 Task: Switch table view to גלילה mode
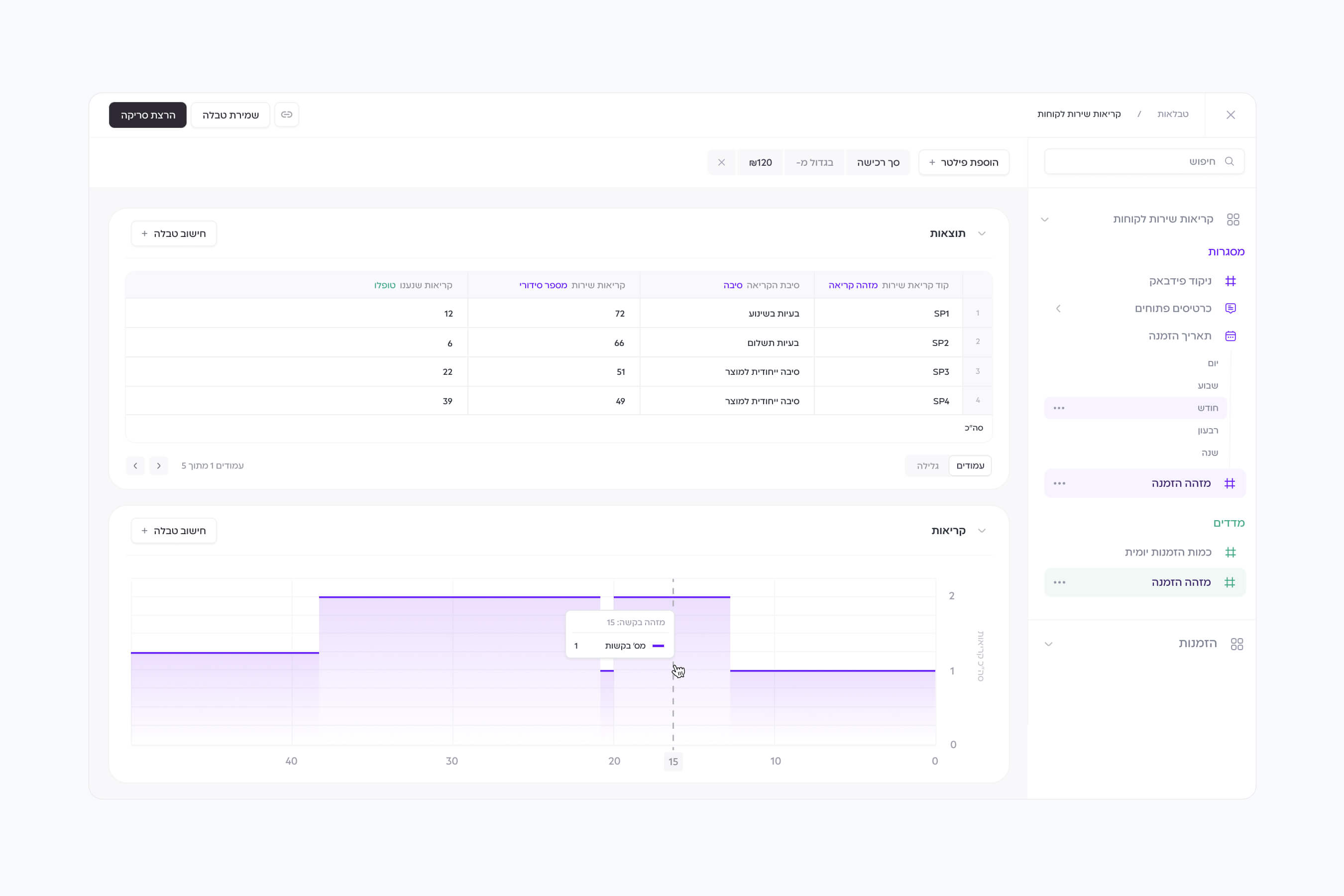(x=927, y=466)
